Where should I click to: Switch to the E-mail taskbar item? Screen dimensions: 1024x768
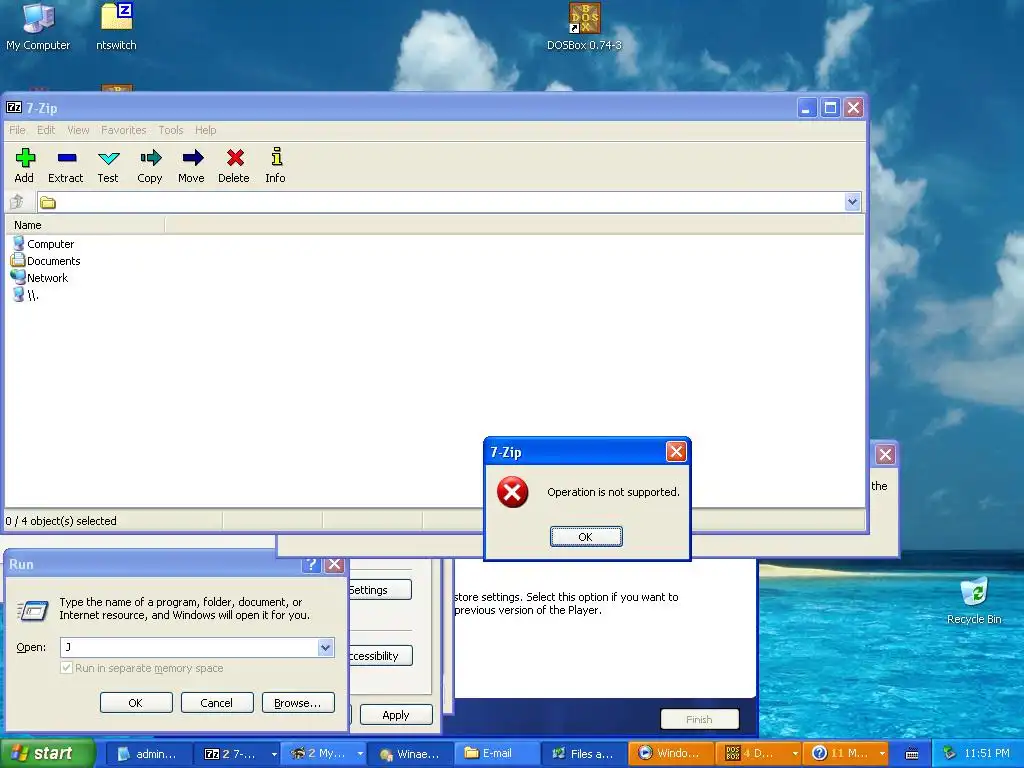click(x=497, y=754)
